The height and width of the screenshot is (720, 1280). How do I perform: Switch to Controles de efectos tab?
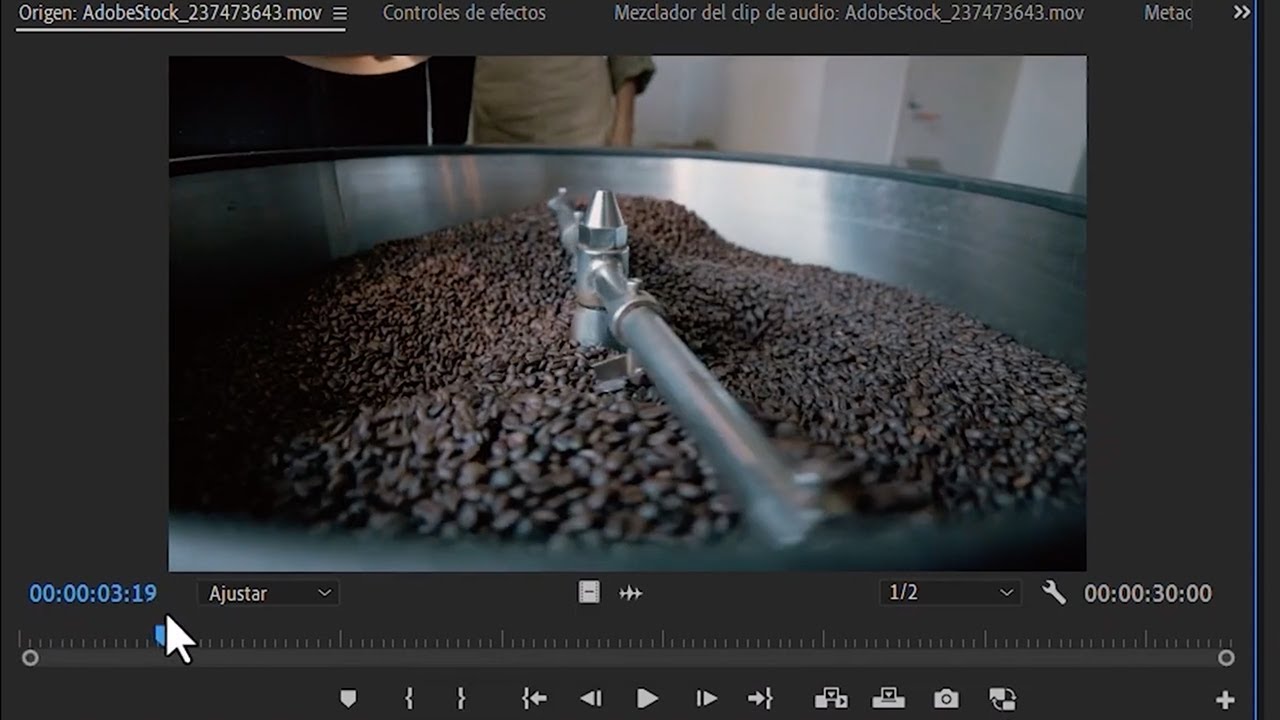pos(464,13)
